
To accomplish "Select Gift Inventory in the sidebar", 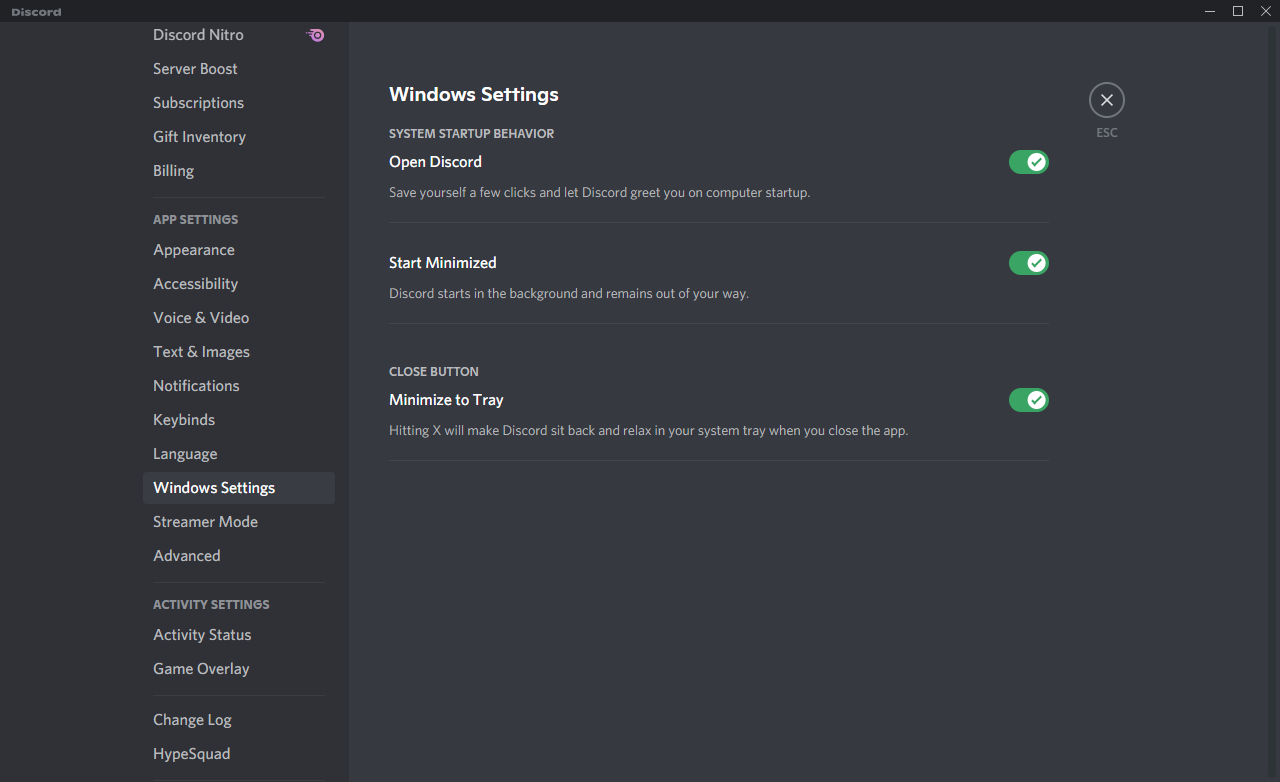I will pos(238,137).
